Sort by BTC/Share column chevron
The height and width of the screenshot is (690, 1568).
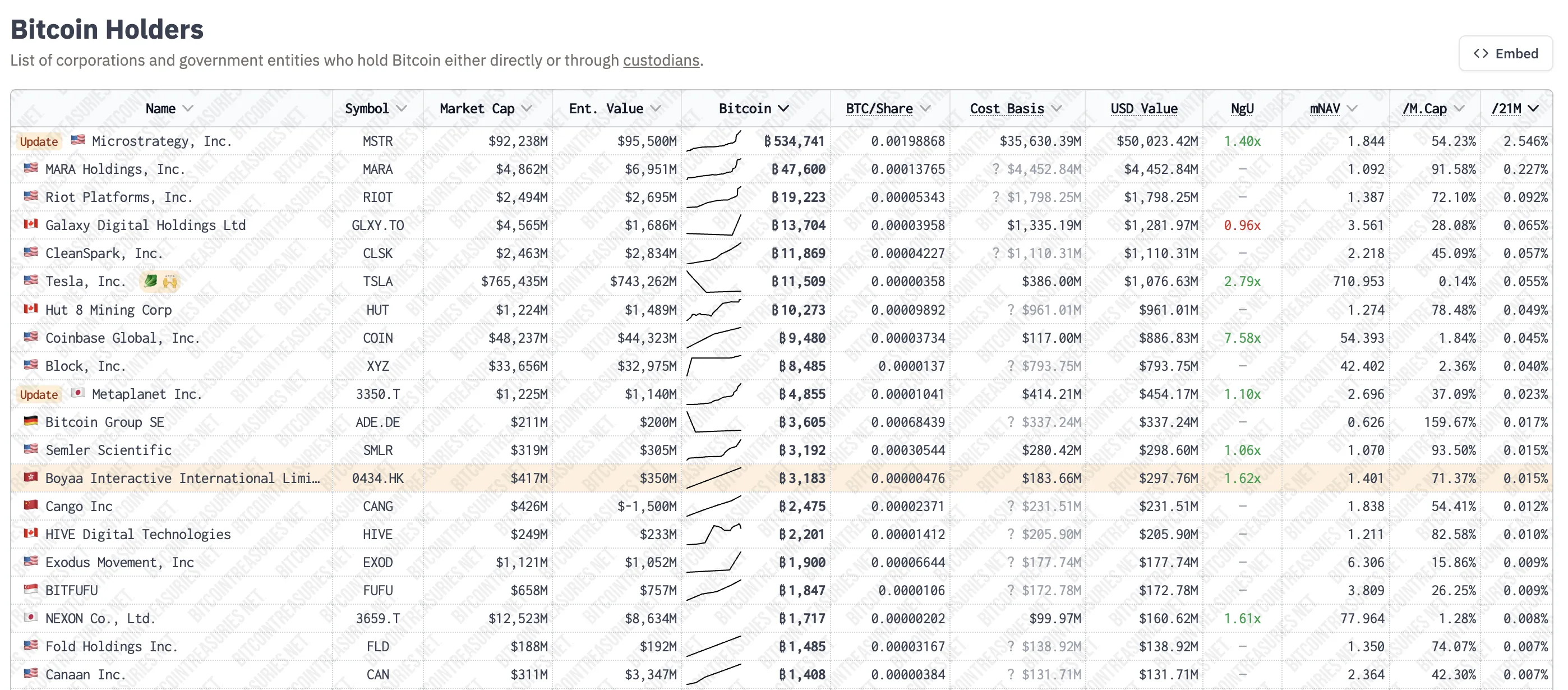click(925, 108)
